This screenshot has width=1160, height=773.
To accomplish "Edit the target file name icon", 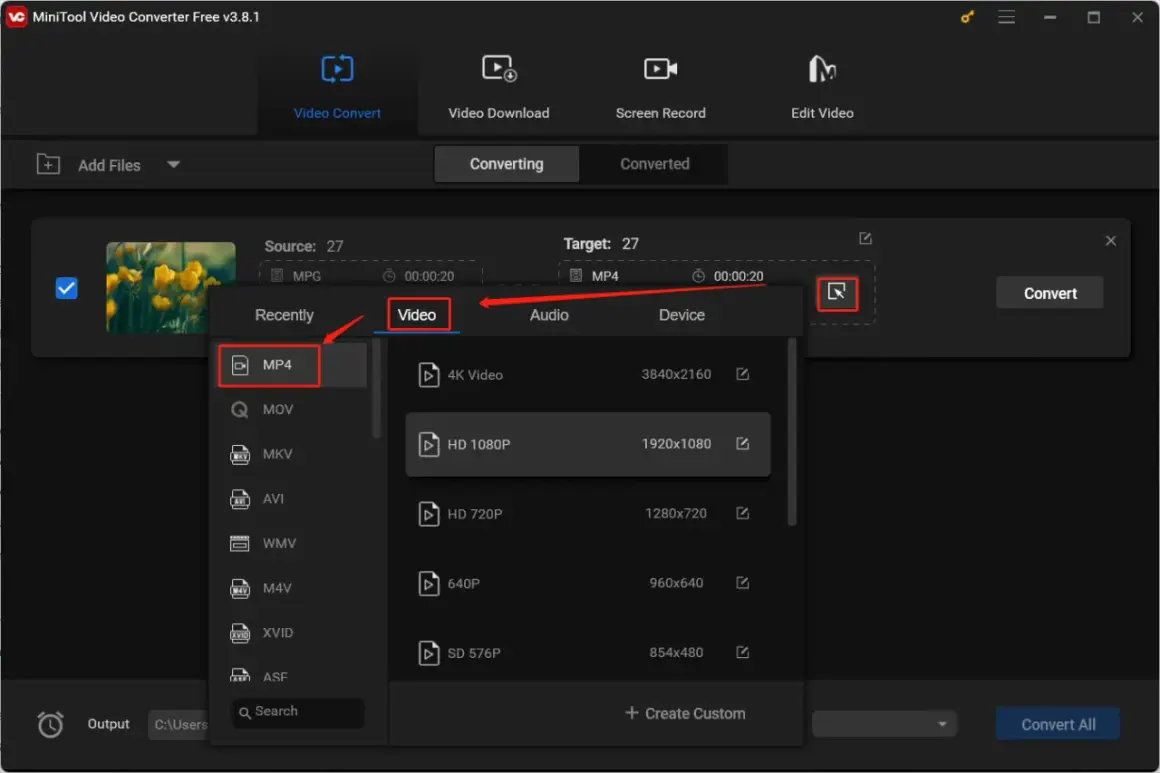I will 865,238.
